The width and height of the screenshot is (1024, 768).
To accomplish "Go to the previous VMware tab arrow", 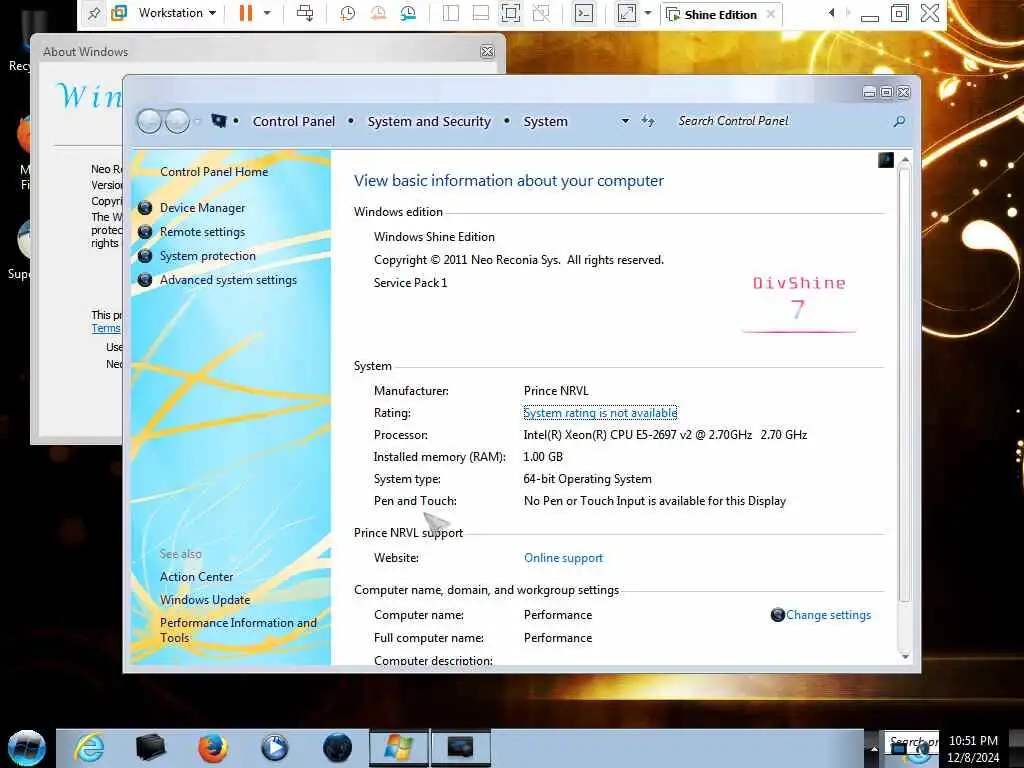I will coord(831,13).
